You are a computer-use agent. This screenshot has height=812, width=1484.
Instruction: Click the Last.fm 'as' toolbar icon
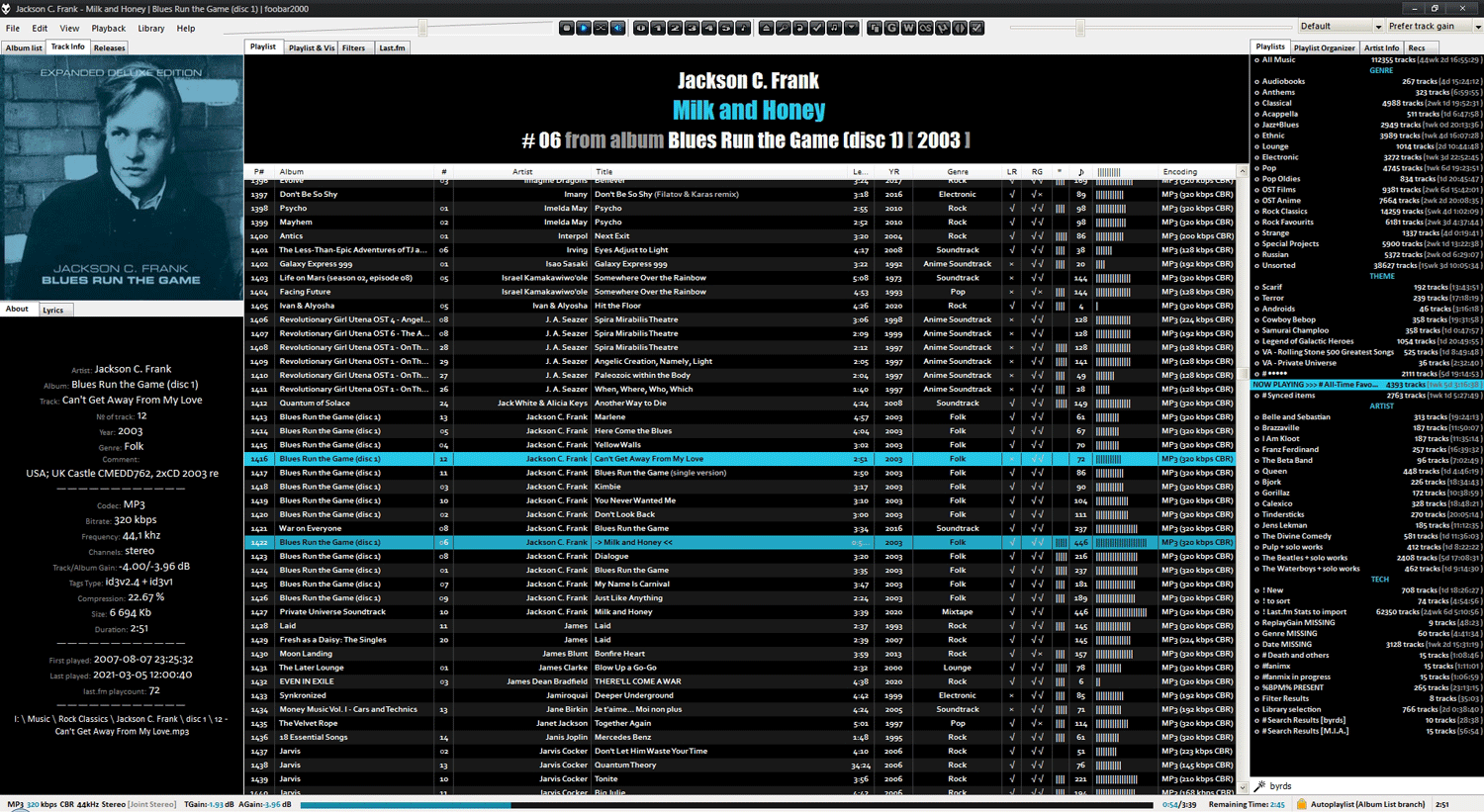coord(925,28)
